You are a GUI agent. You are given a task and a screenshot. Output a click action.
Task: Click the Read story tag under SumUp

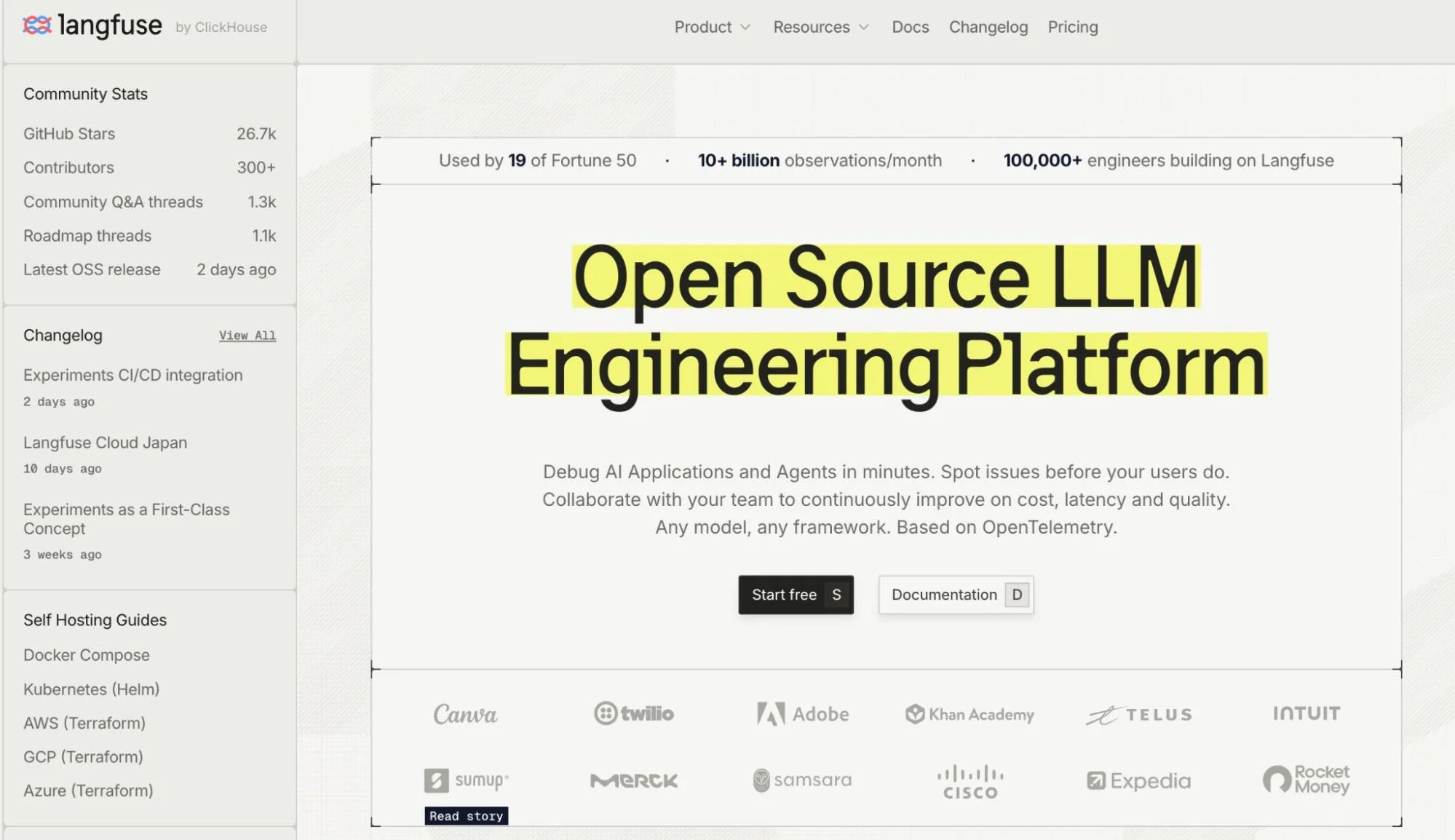(x=466, y=816)
